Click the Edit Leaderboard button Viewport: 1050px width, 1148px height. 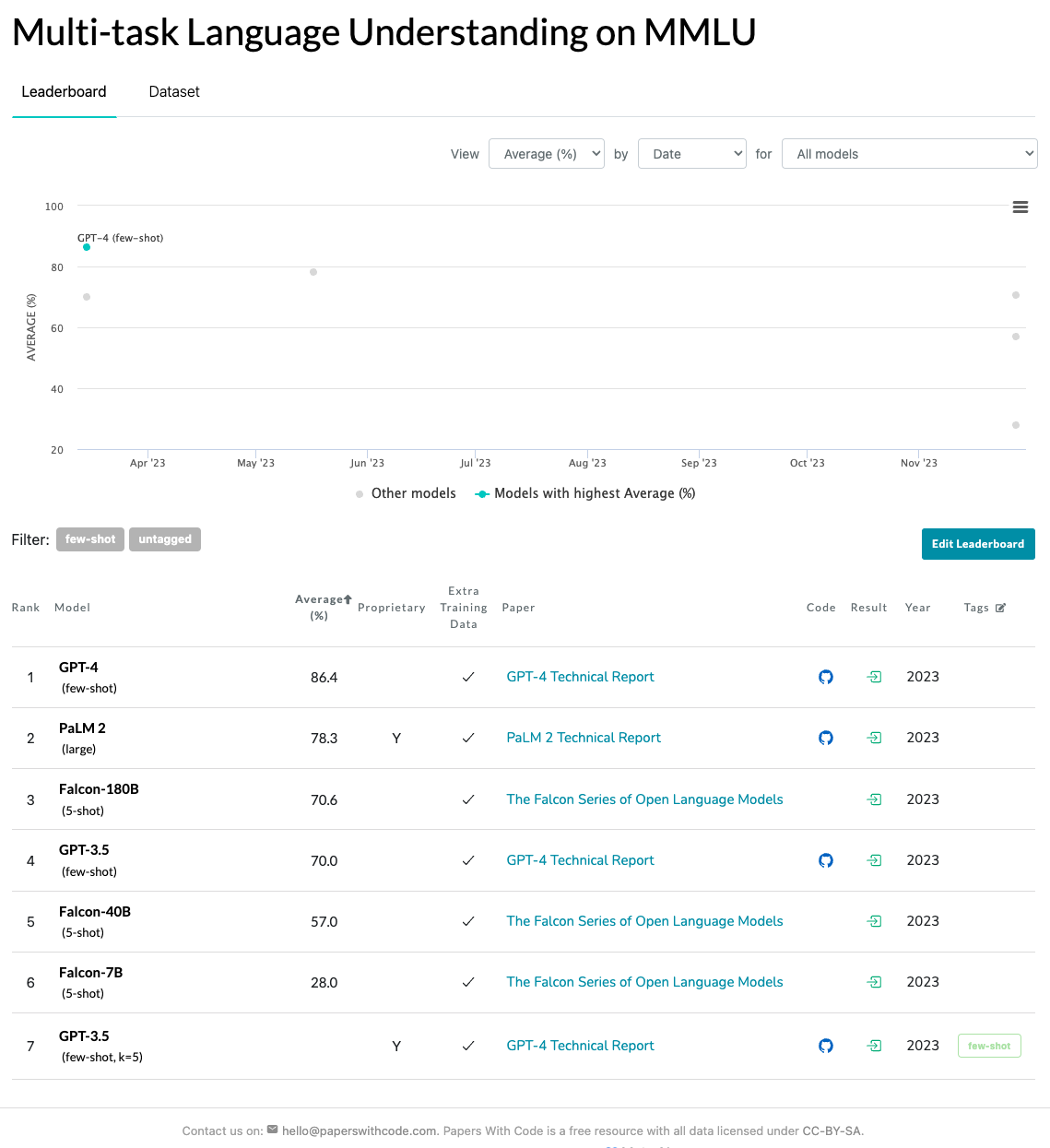(x=978, y=544)
